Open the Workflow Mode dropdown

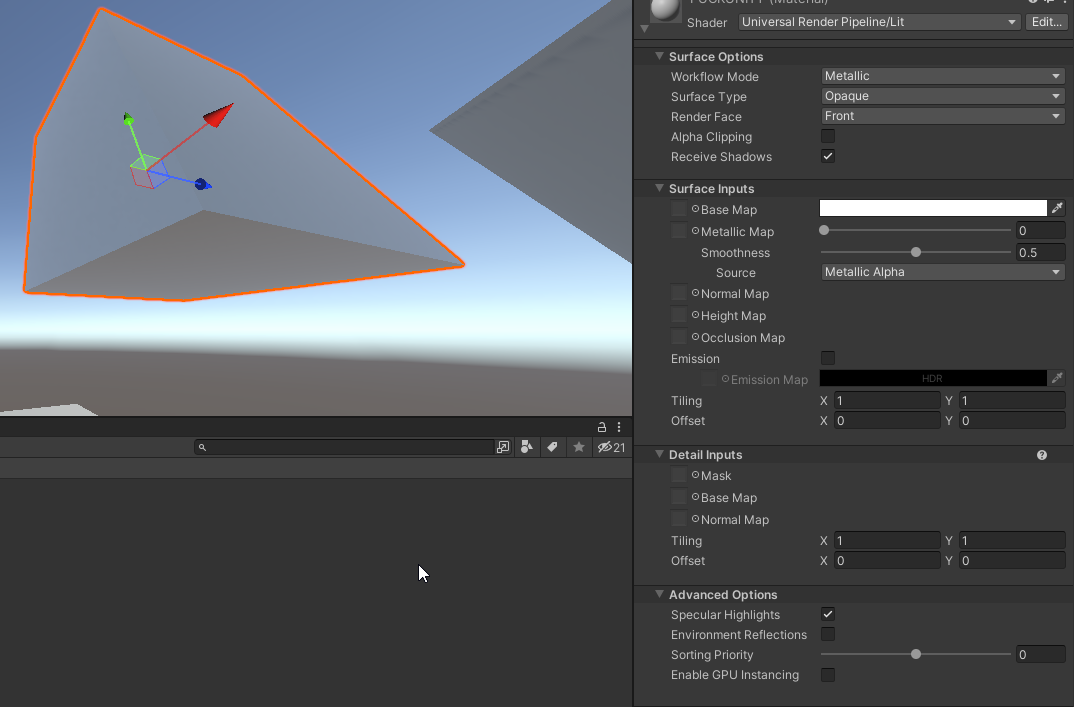[x=940, y=76]
